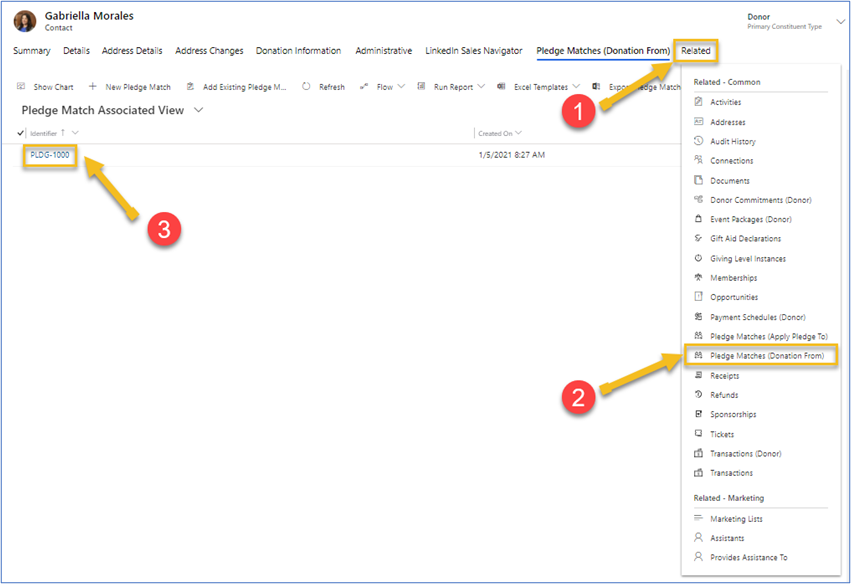
Task: Click the Refunds icon
Action: click(698, 395)
